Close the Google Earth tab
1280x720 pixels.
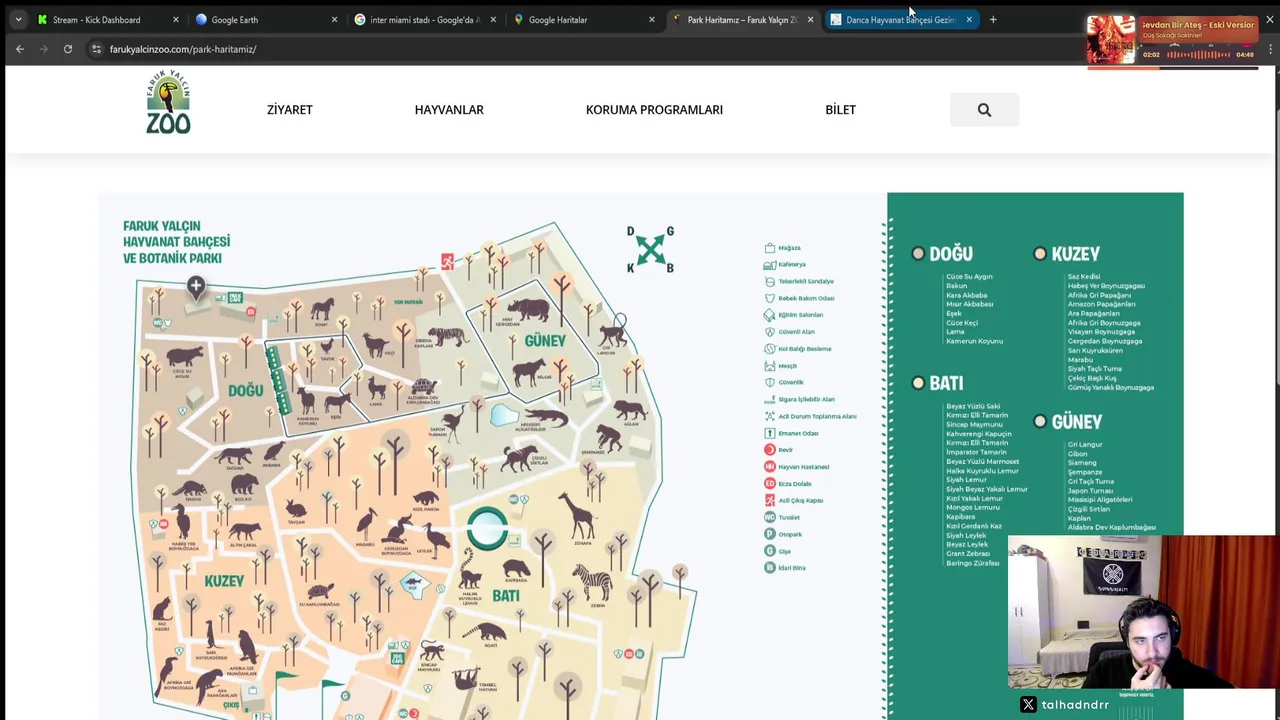coord(334,19)
